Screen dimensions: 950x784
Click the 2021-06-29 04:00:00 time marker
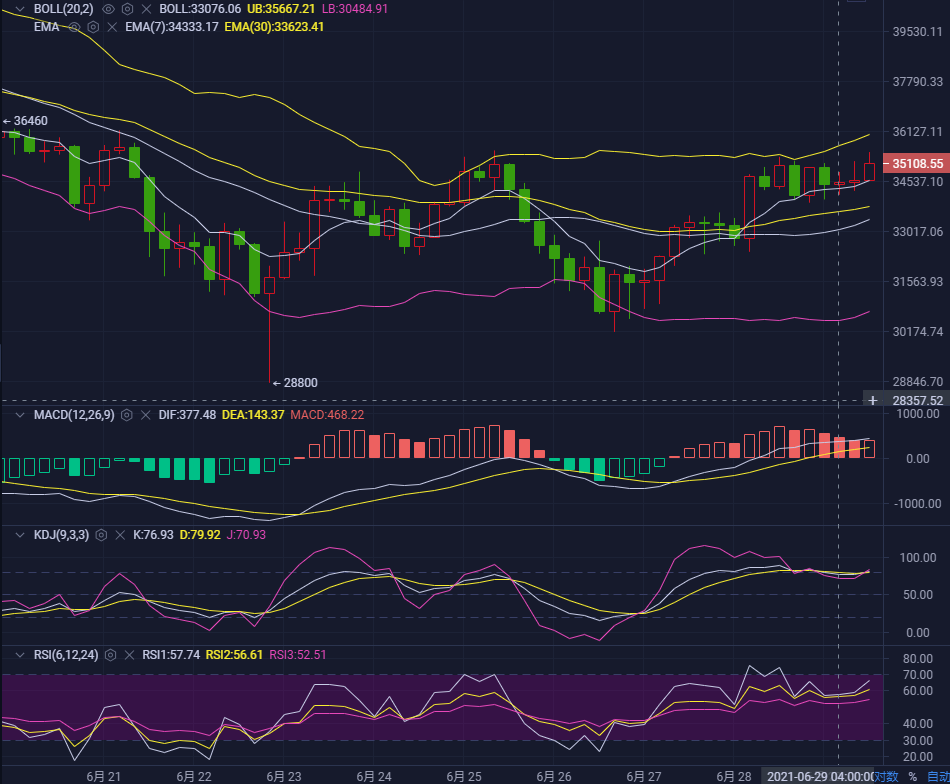pos(819,776)
